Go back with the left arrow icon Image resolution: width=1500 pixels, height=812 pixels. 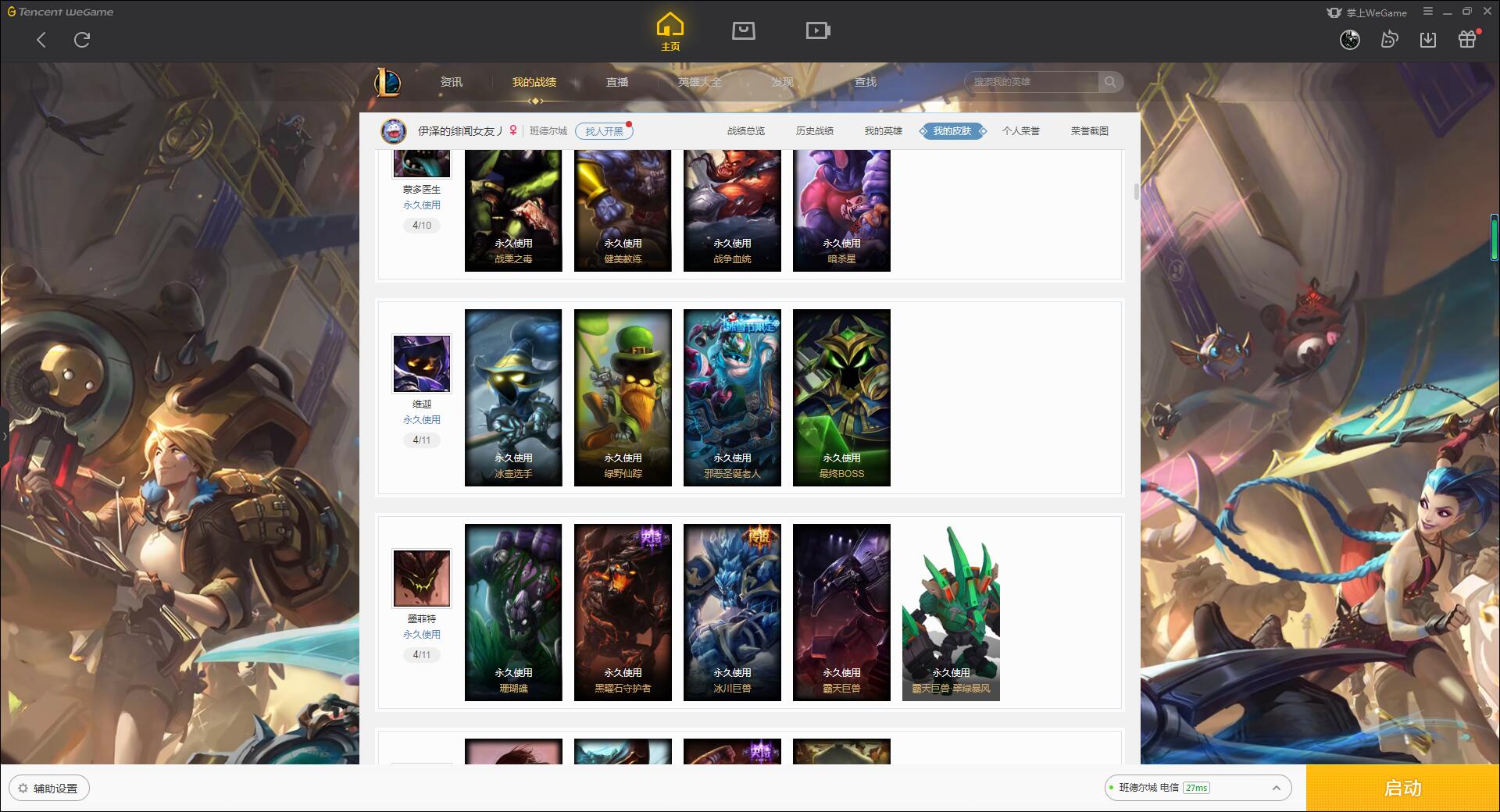41,40
